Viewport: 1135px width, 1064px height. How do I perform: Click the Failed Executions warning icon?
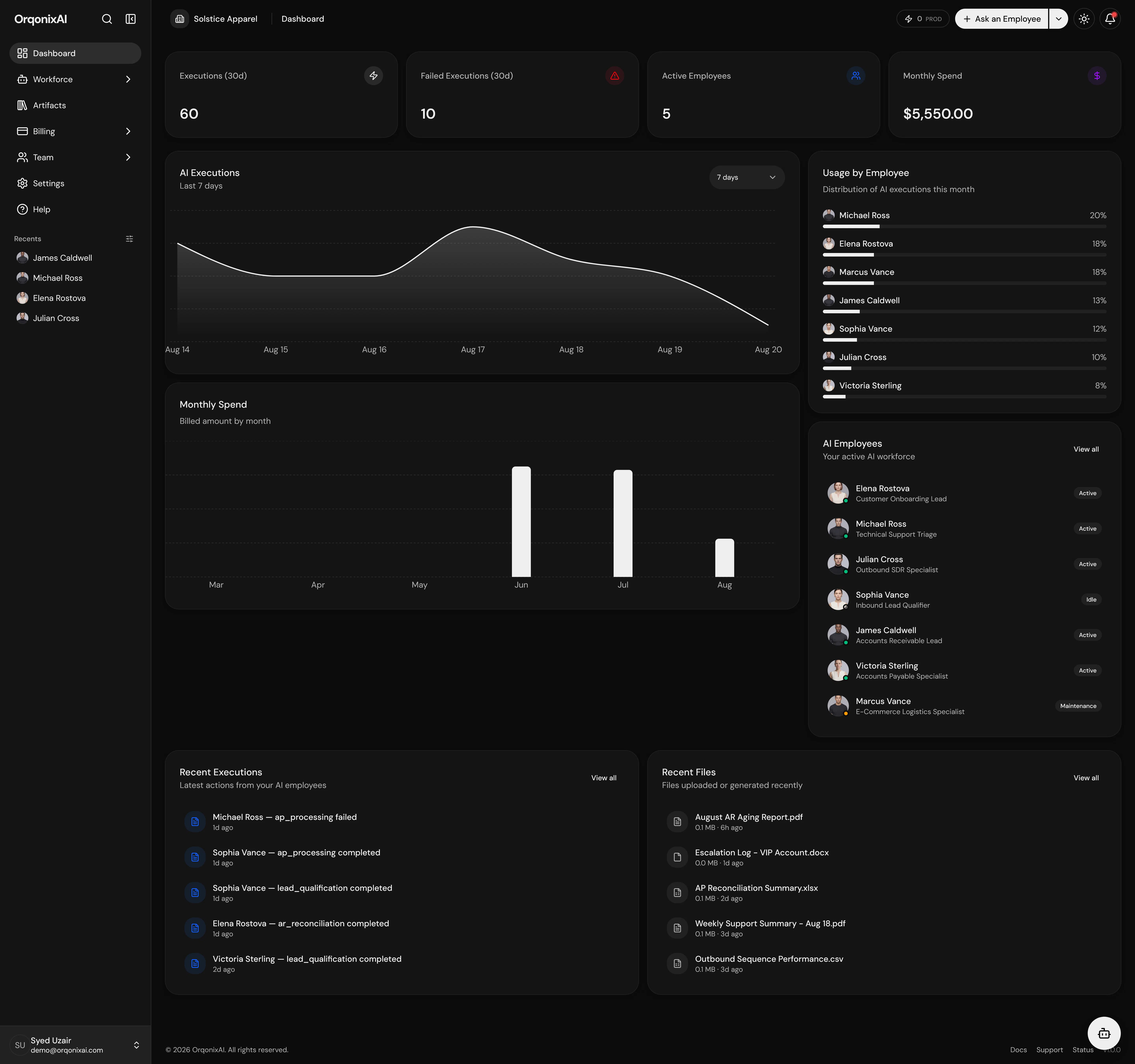tap(615, 75)
